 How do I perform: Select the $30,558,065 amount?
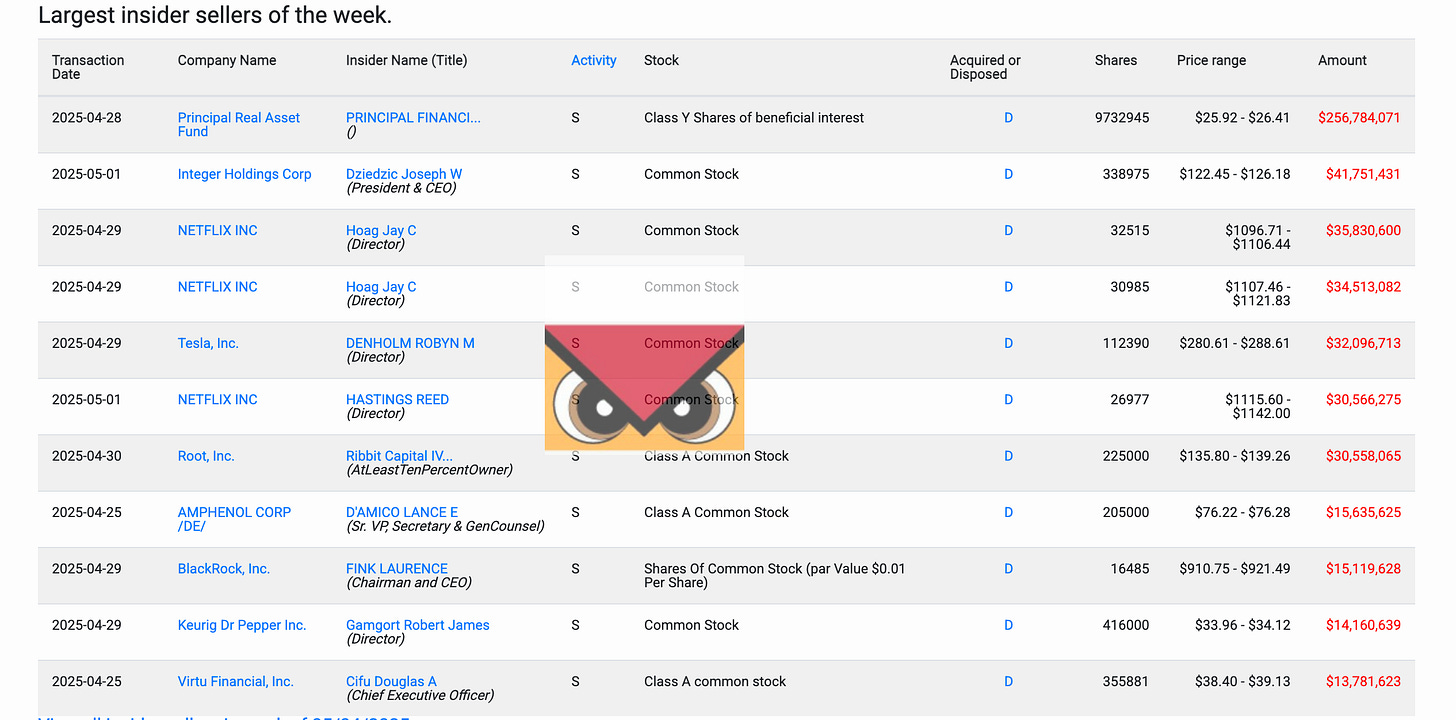1363,456
